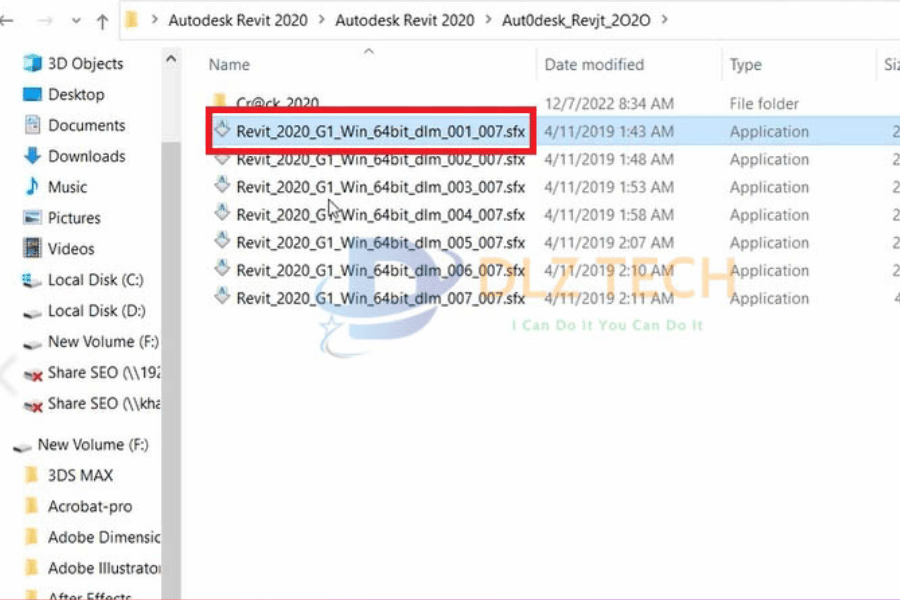Click the Type column header
900x600 pixels.
point(746,65)
